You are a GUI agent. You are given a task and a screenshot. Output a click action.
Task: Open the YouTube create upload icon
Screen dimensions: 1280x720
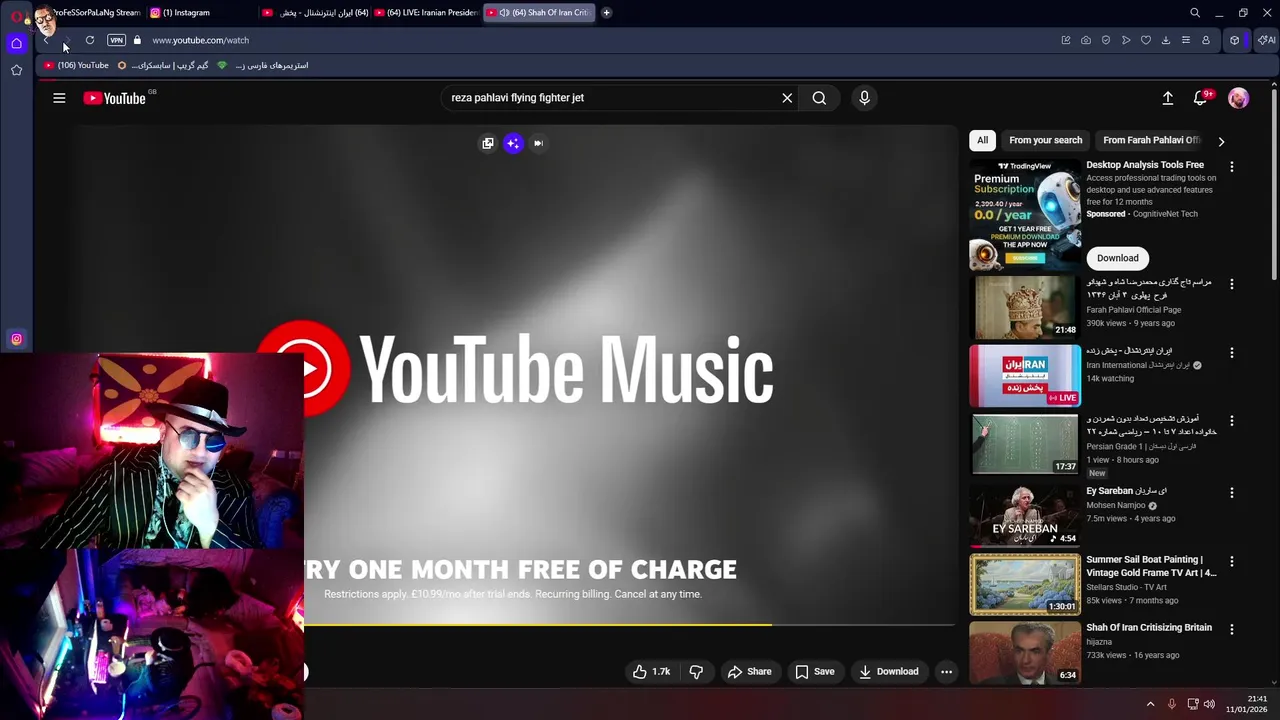click(1168, 98)
